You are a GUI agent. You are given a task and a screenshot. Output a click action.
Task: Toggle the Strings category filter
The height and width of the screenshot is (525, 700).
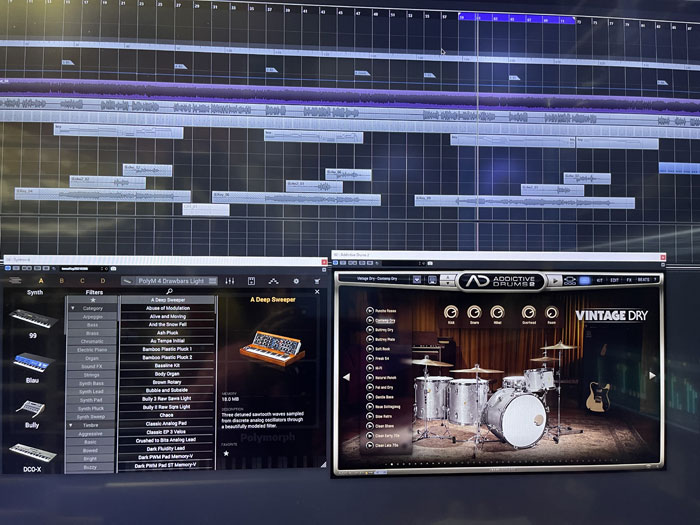pos(92,375)
